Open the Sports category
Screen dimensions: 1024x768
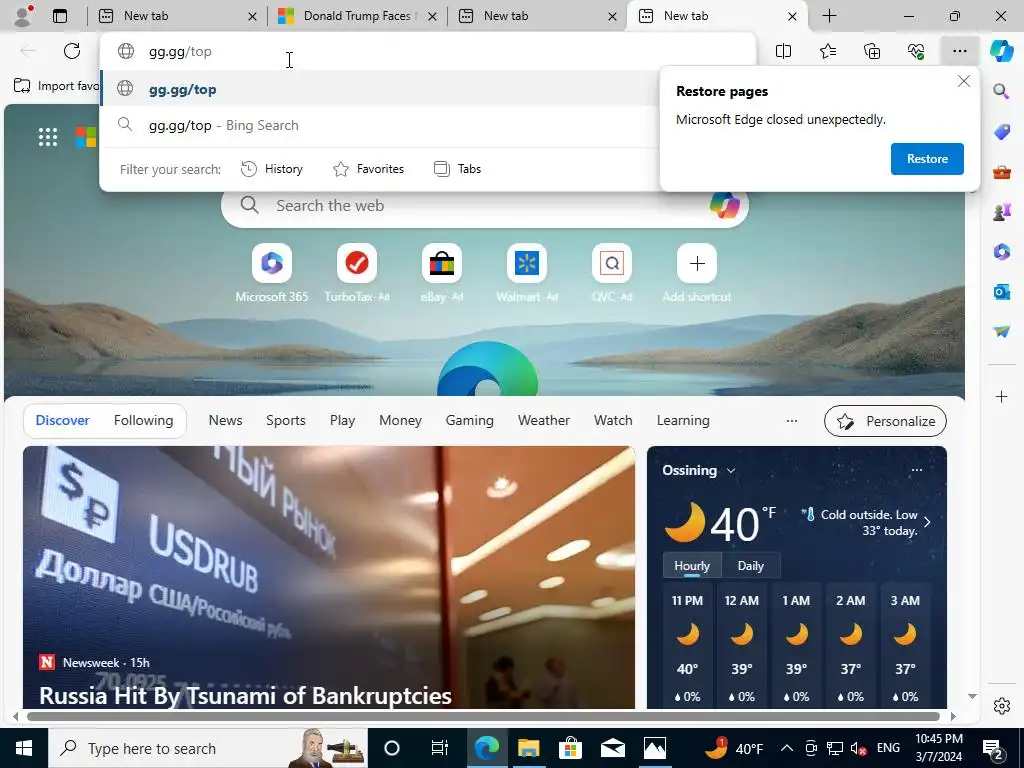coord(285,421)
